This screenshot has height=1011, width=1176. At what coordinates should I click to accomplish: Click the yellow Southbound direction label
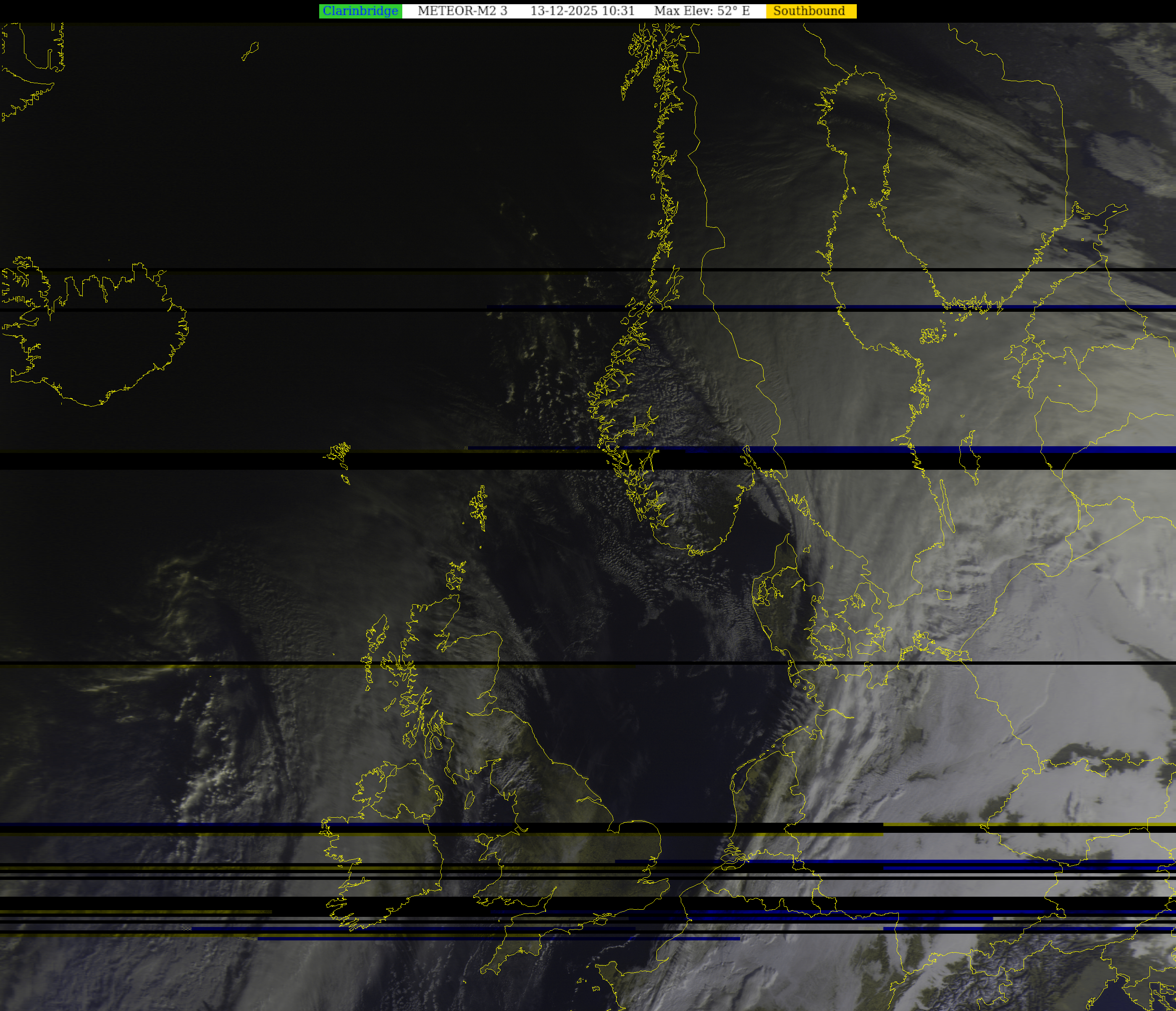click(809, 11)
